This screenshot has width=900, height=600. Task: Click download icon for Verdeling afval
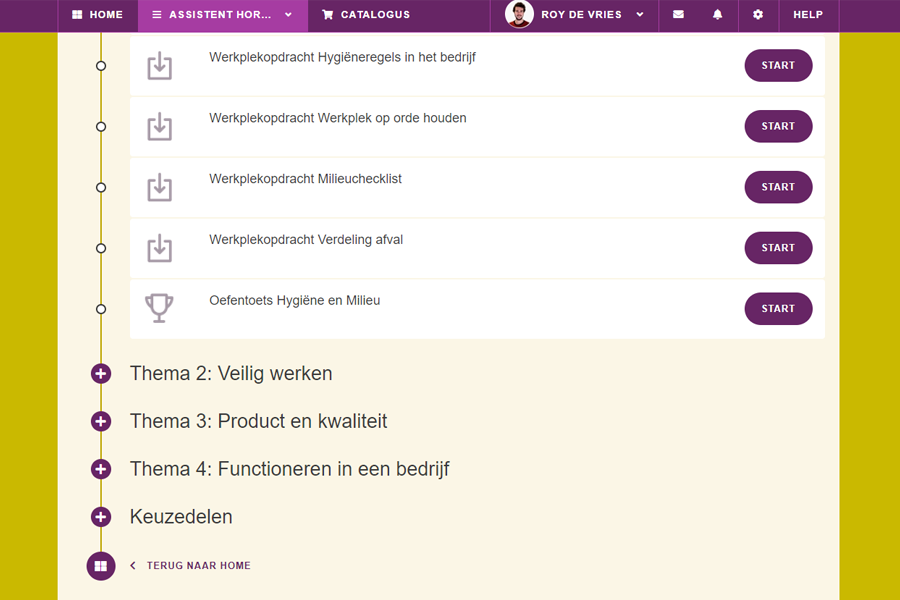pyautogui.click(x=160, y=248)
